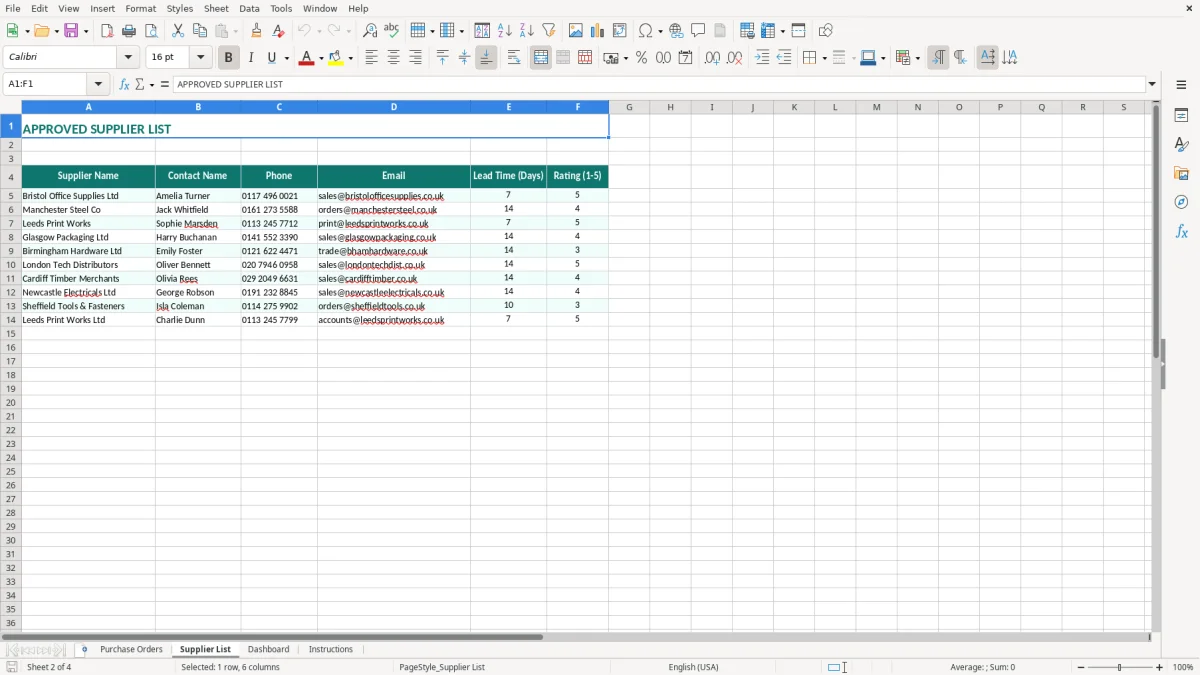Screen dimensions: 1200x675
Task: Click the Export as PDF icon
Action: (x=107, y=31)
